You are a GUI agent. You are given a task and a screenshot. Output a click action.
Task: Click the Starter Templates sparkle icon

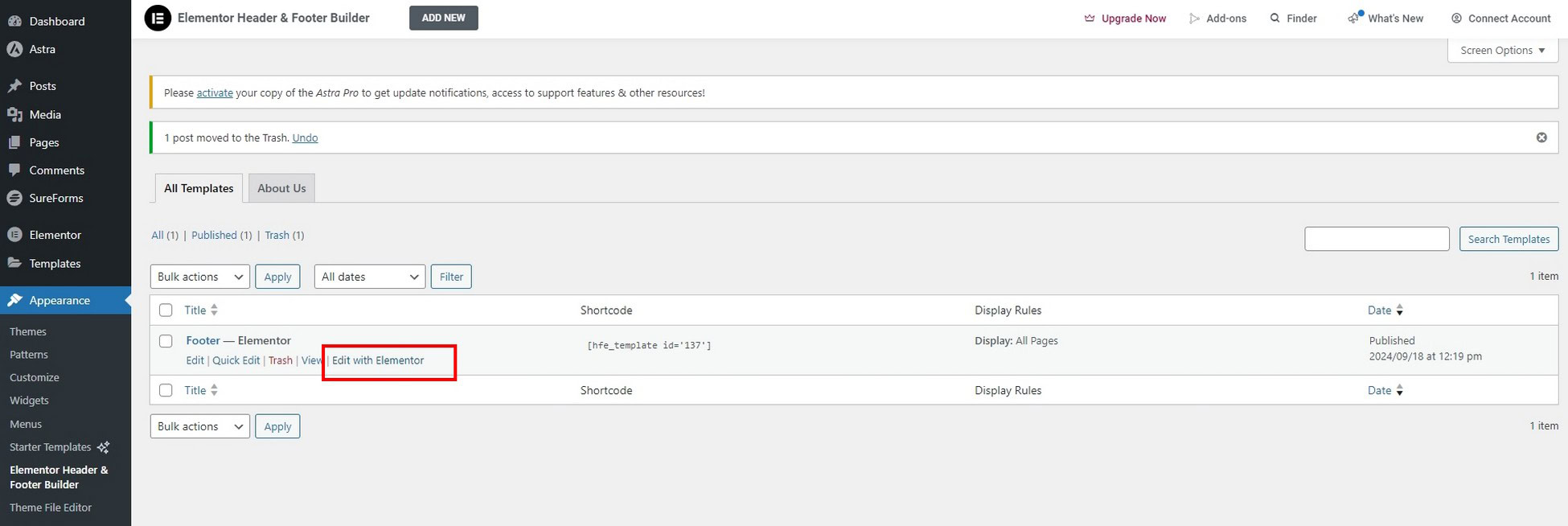[103, 447]
